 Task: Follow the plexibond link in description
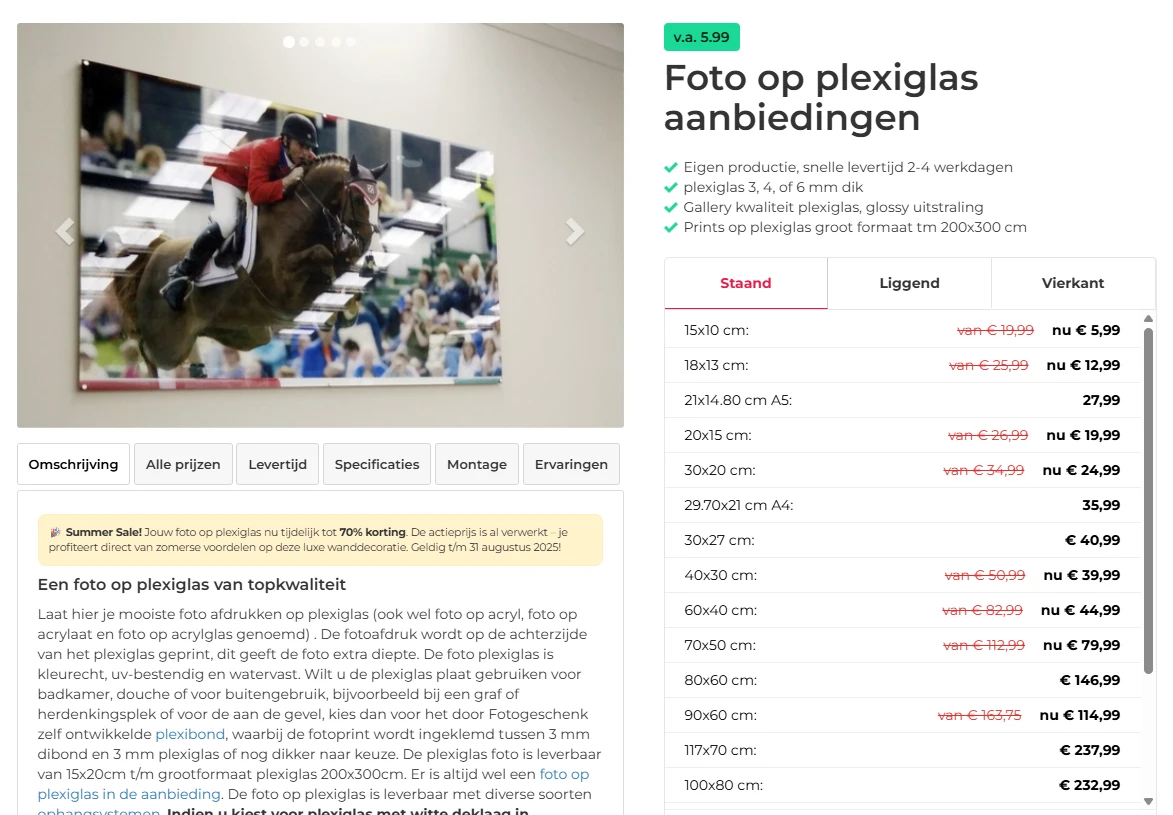[190, 734]
